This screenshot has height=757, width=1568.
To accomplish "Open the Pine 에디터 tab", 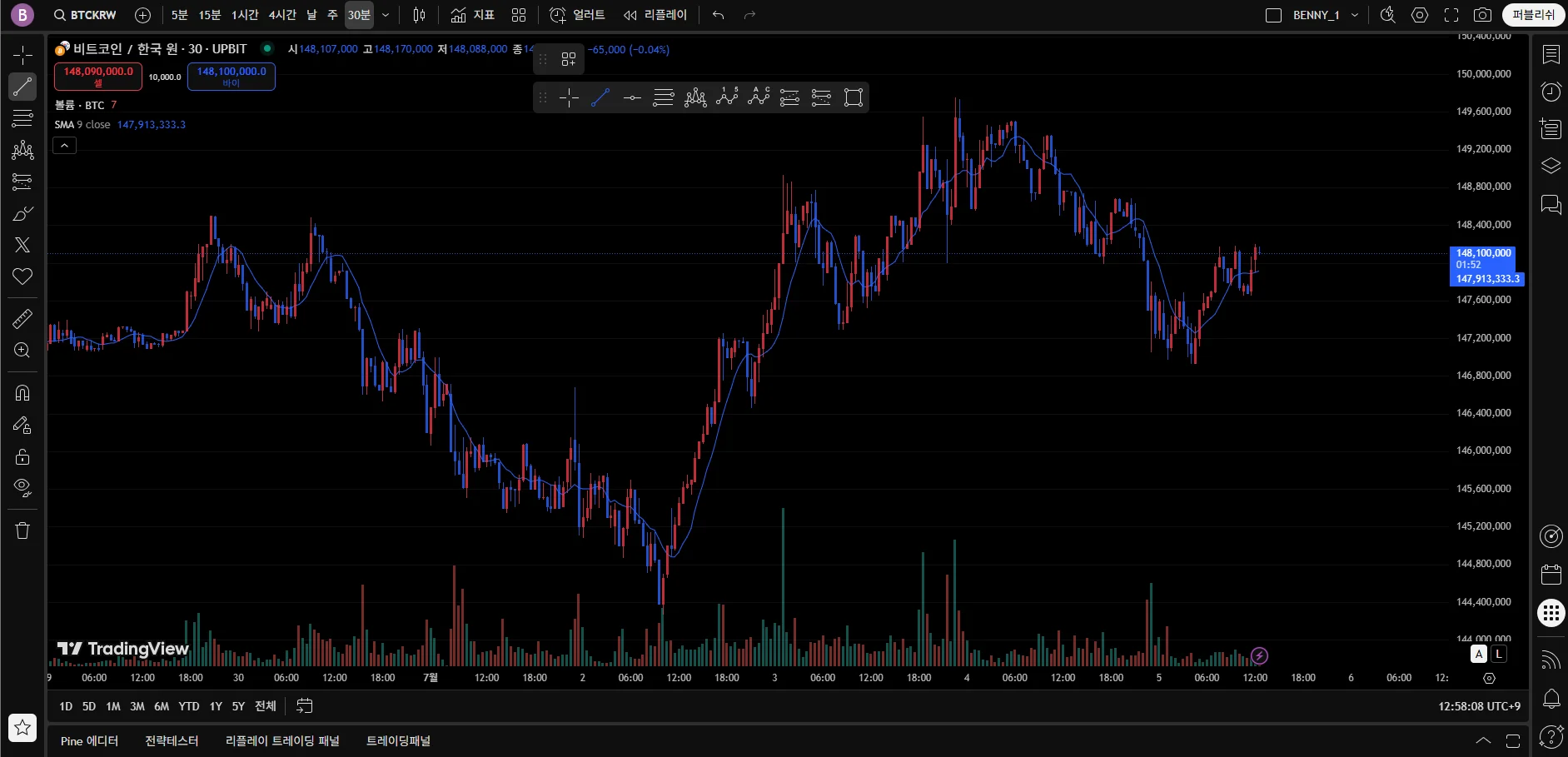I will pyautogui.click(x=89, y=741).
